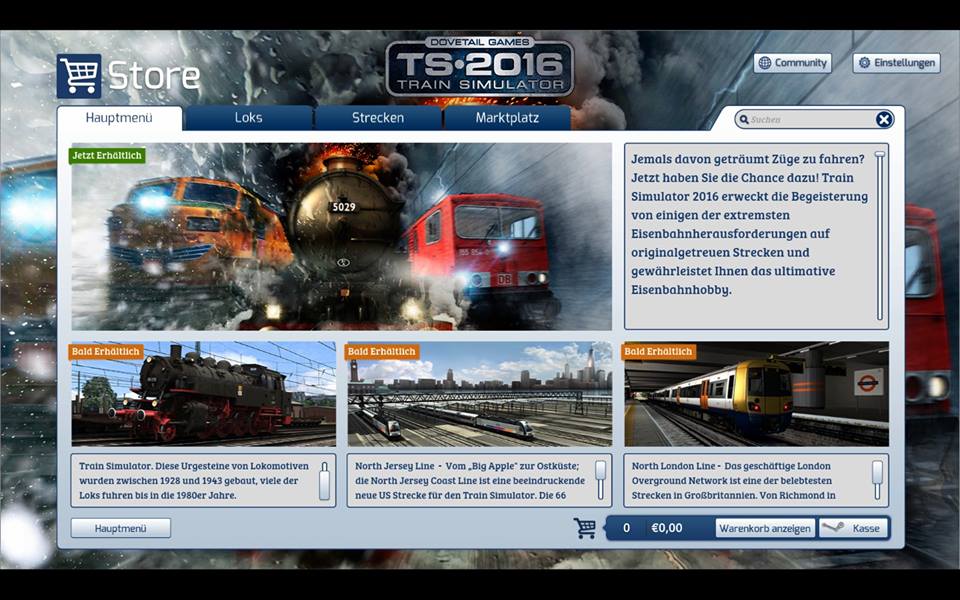Click the Hauptmenü button at bottom left

121,528
